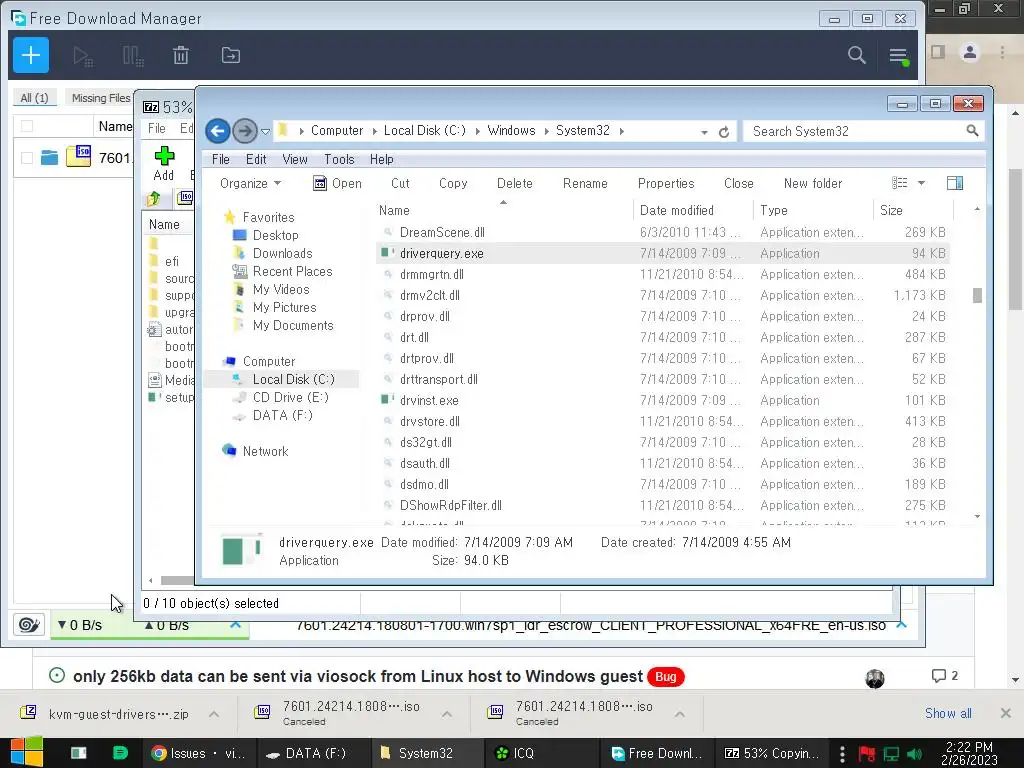The height and width of the screenshot is (768, 1024).
Task: Select the All (1) filter tab
Action: click(35, 98)
